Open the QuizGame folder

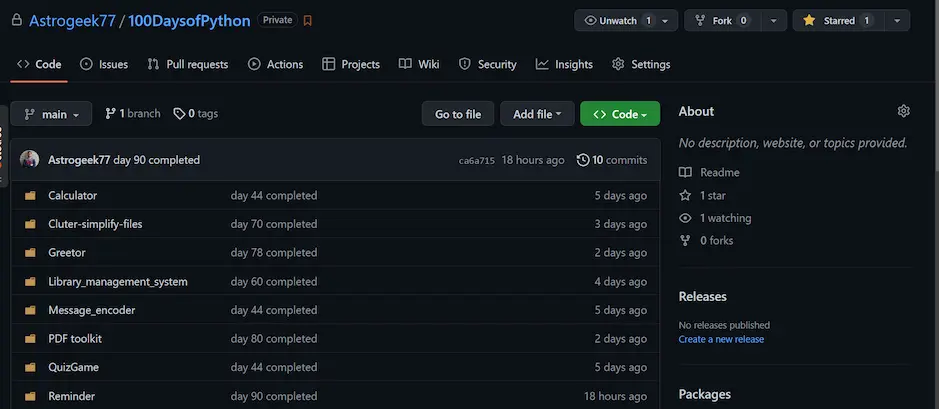(x=74, y=367)
